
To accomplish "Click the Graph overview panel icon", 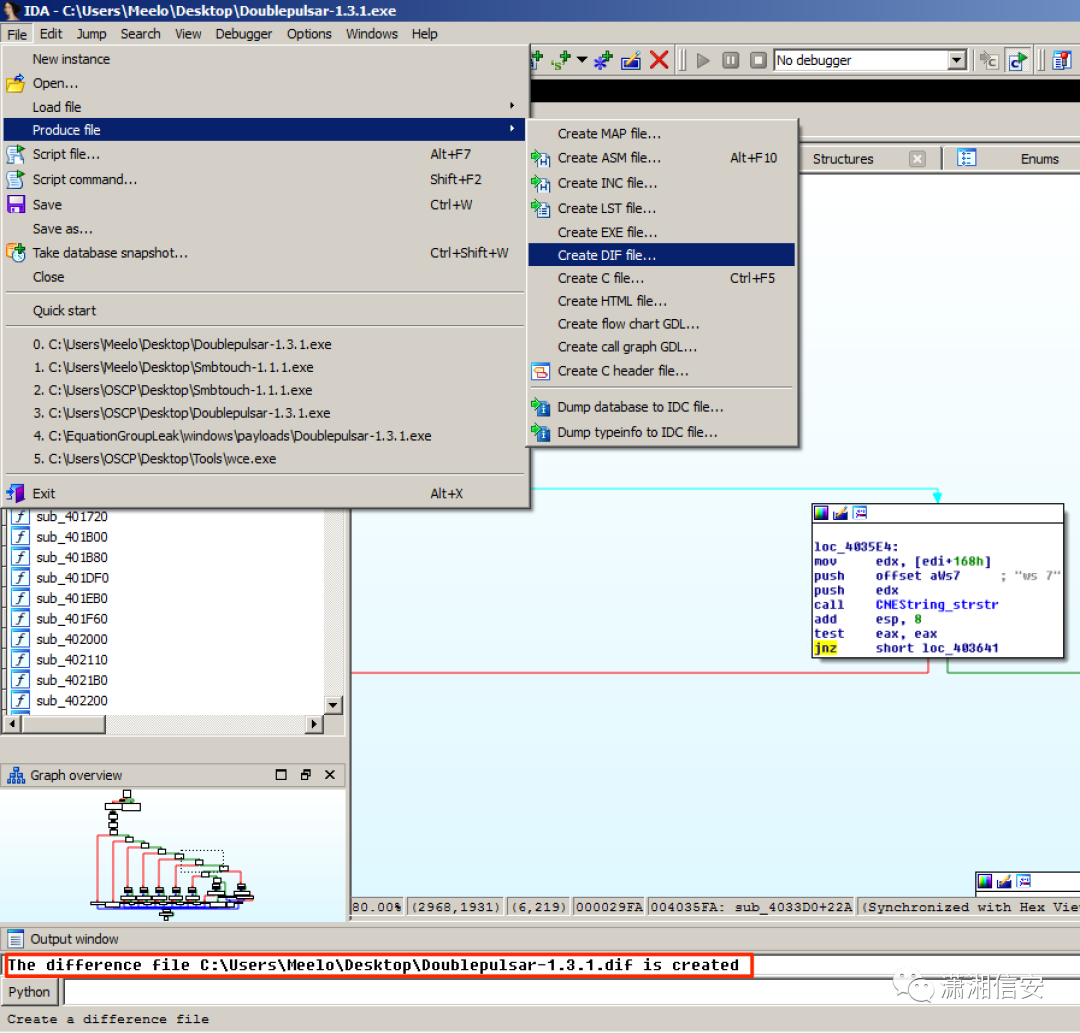I will (16, 776).
